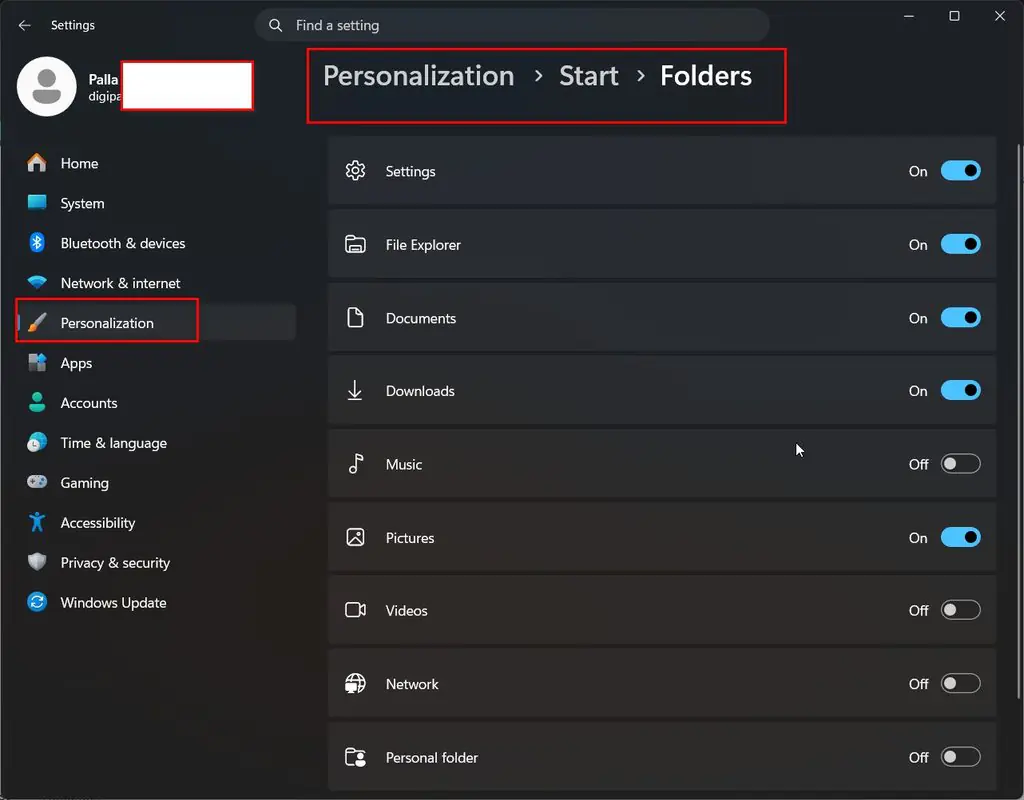Click the Accounts person icon

pyautogui.click(x=37, y=402)
